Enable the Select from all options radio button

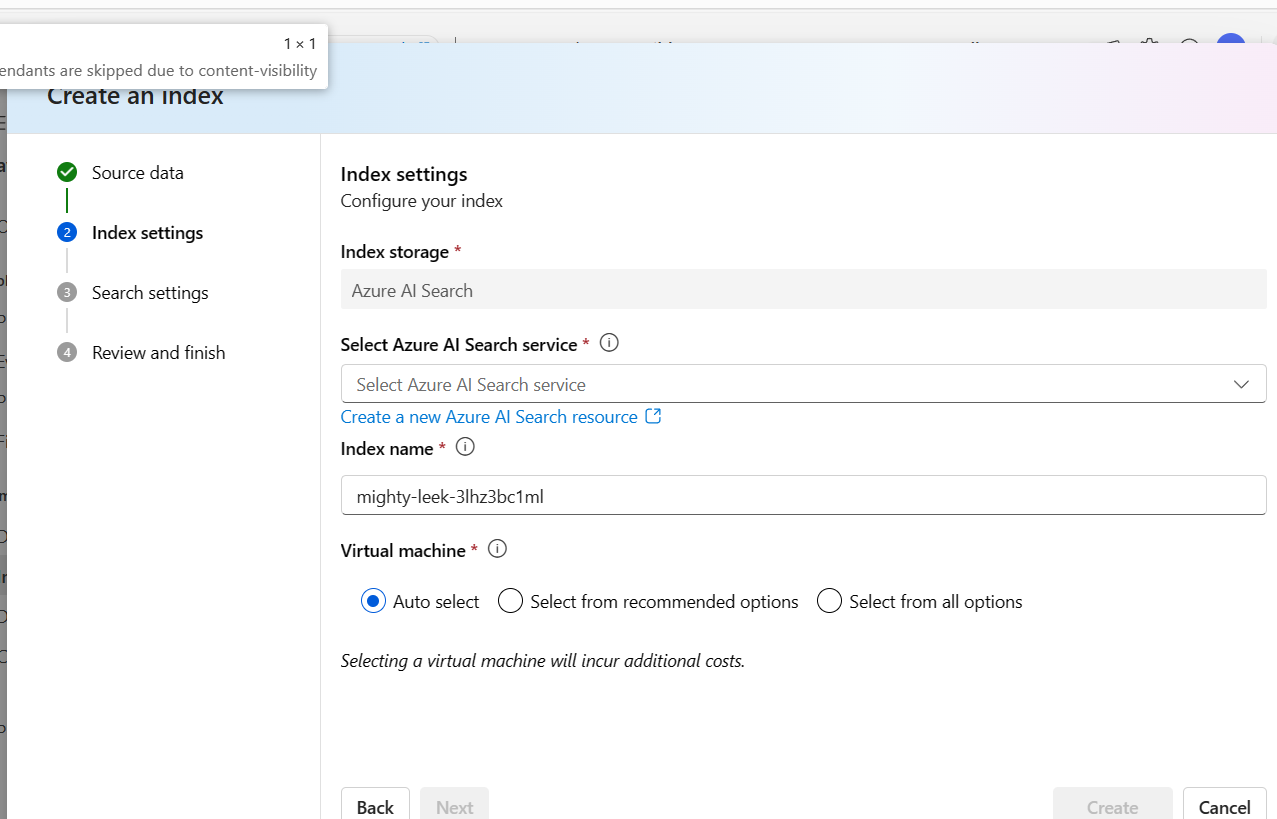[x=829, y=600]
